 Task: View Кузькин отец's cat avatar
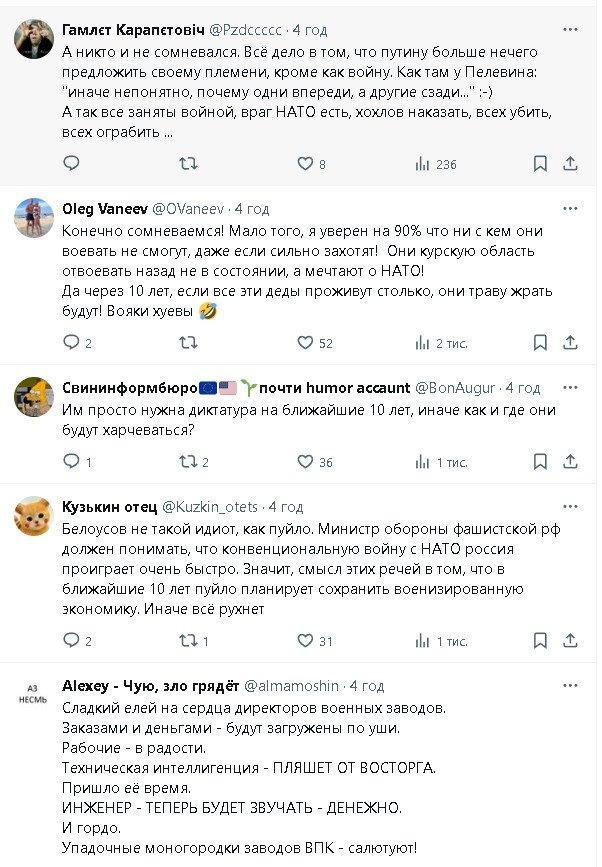coord(33,516)
